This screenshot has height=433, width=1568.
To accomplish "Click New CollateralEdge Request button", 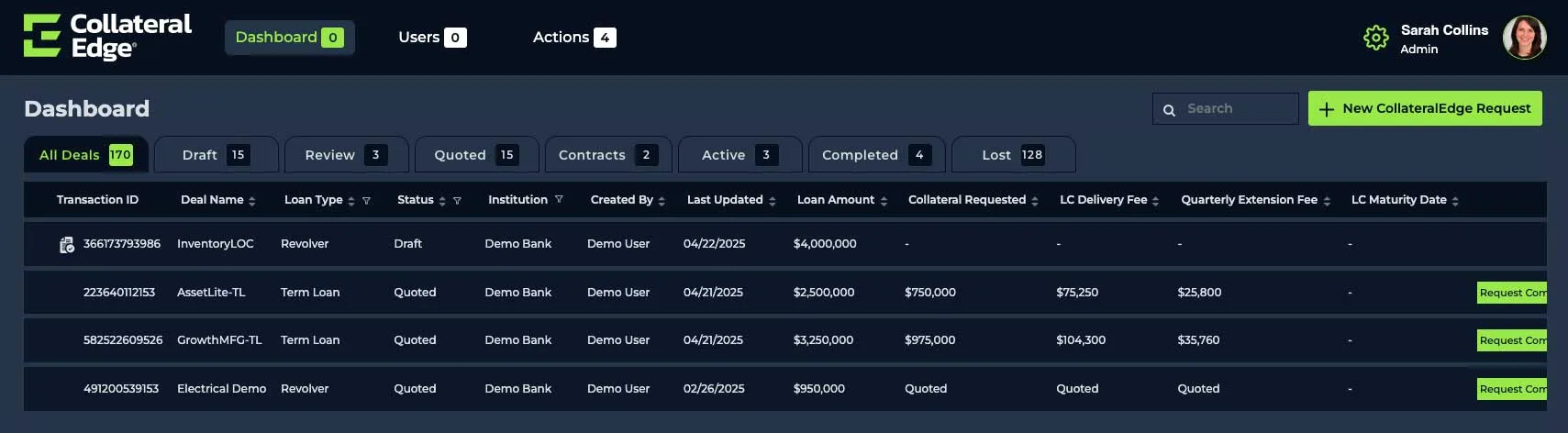I will (1425, 108).
